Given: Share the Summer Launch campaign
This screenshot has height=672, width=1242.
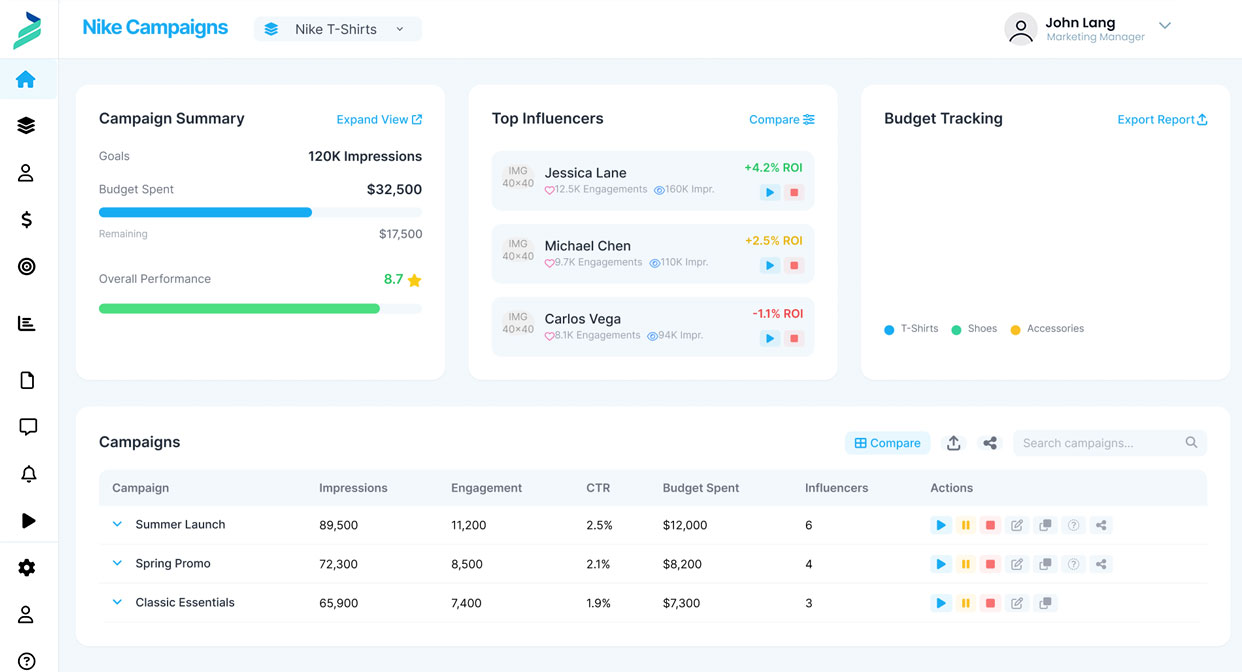Looking at the screenshot, I should pos(1101,525).
